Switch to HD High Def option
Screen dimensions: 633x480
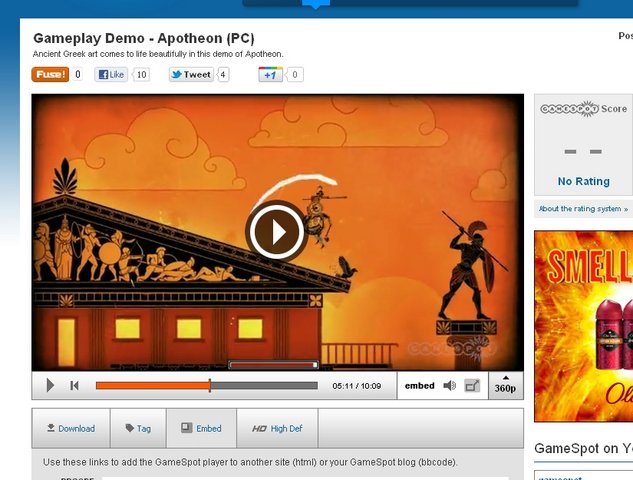(277, 428)
